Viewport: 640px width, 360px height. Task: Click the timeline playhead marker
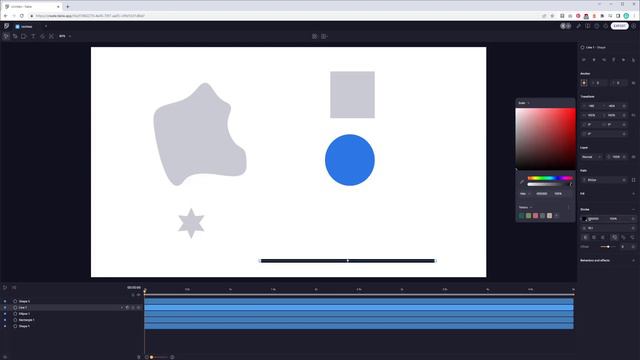144,291
